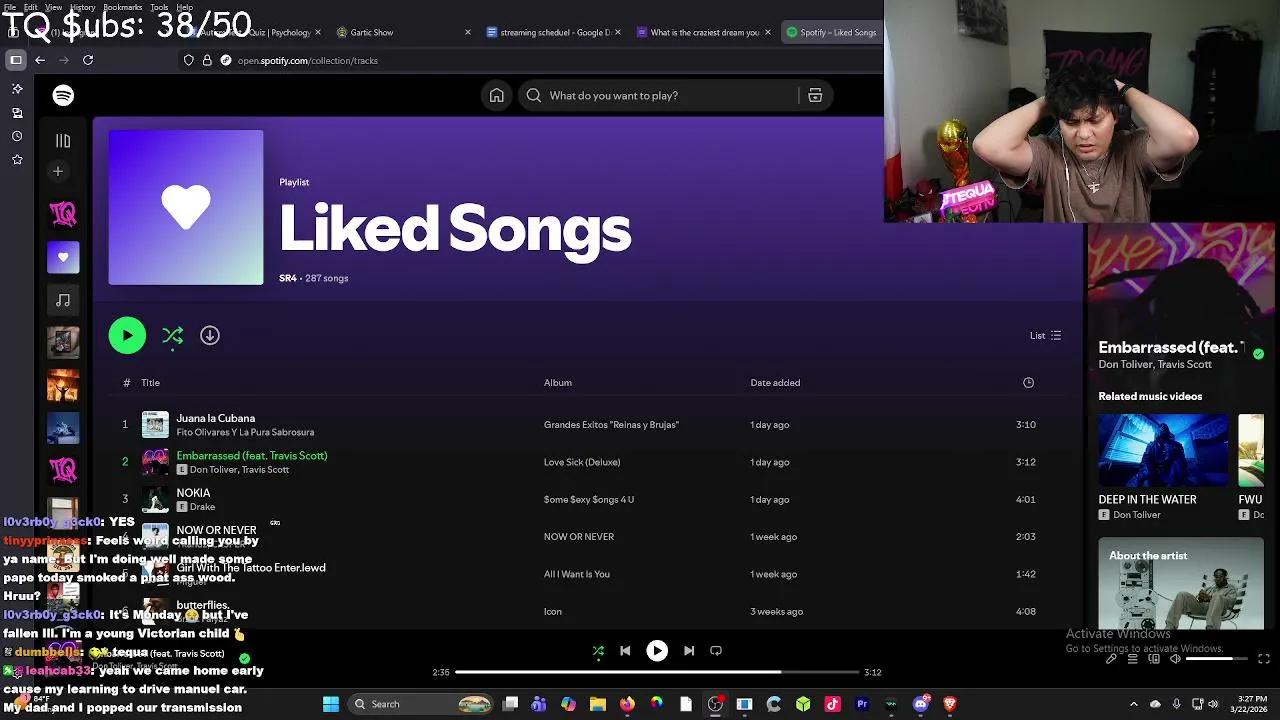The height and width of the screenshot is (720, 1280).
Task: Open Discord from taskbar
Action: click(x=921, y=704)
